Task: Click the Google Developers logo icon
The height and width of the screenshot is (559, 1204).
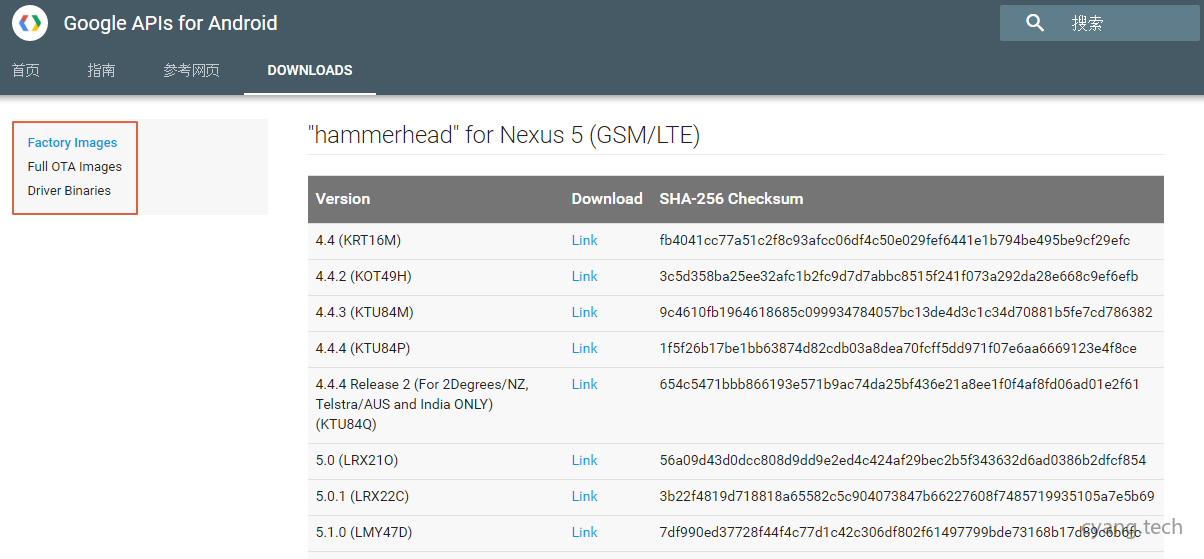Action: 30,23
